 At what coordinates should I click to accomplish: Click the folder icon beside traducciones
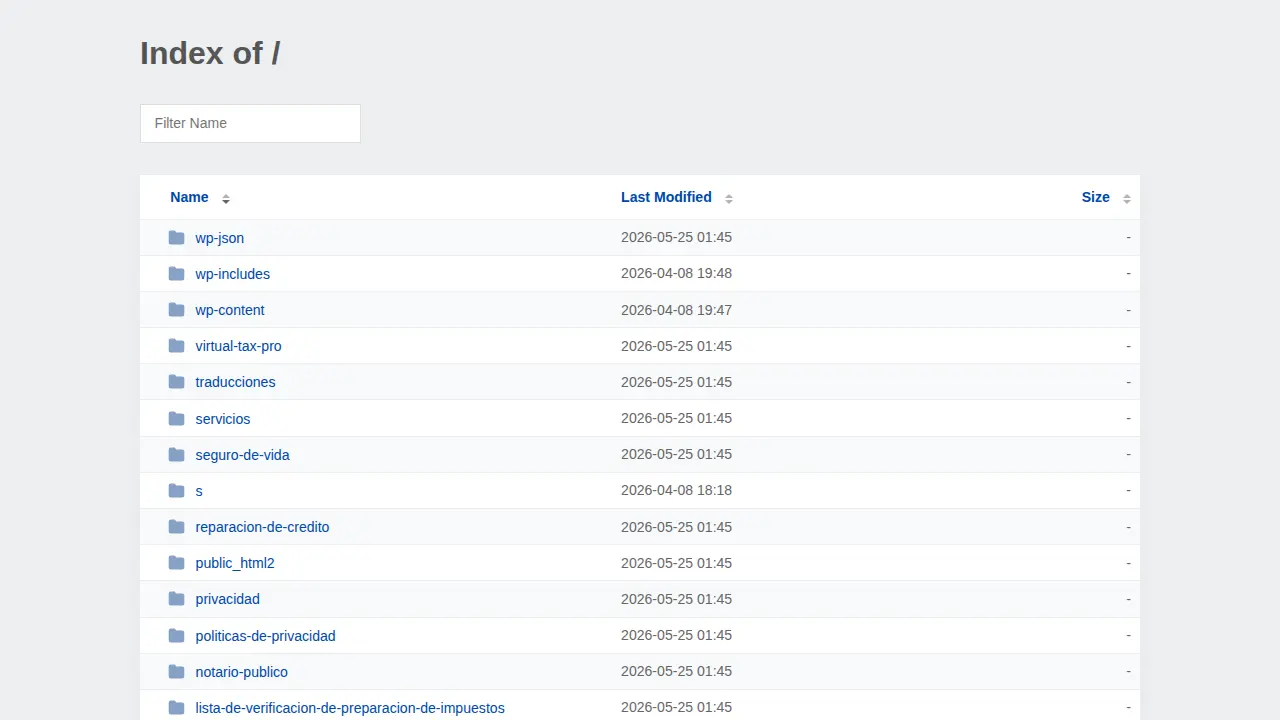click(177, 382)
